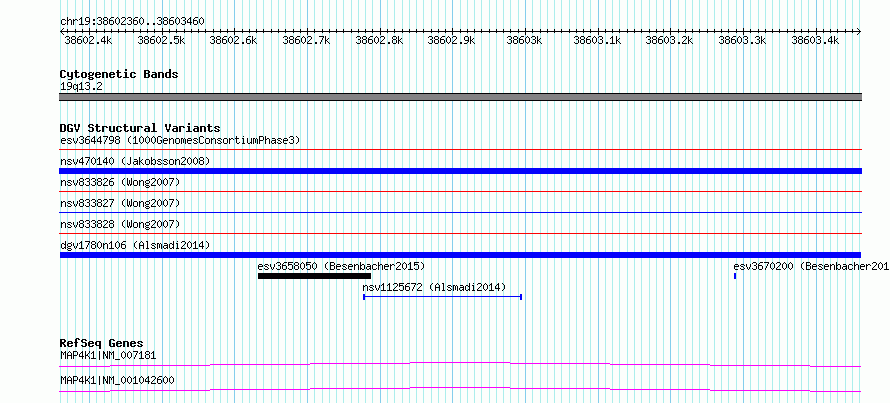890x403 pixels.
Task: Click the 38602.6k ruler tick label
Action: (233, 40)
